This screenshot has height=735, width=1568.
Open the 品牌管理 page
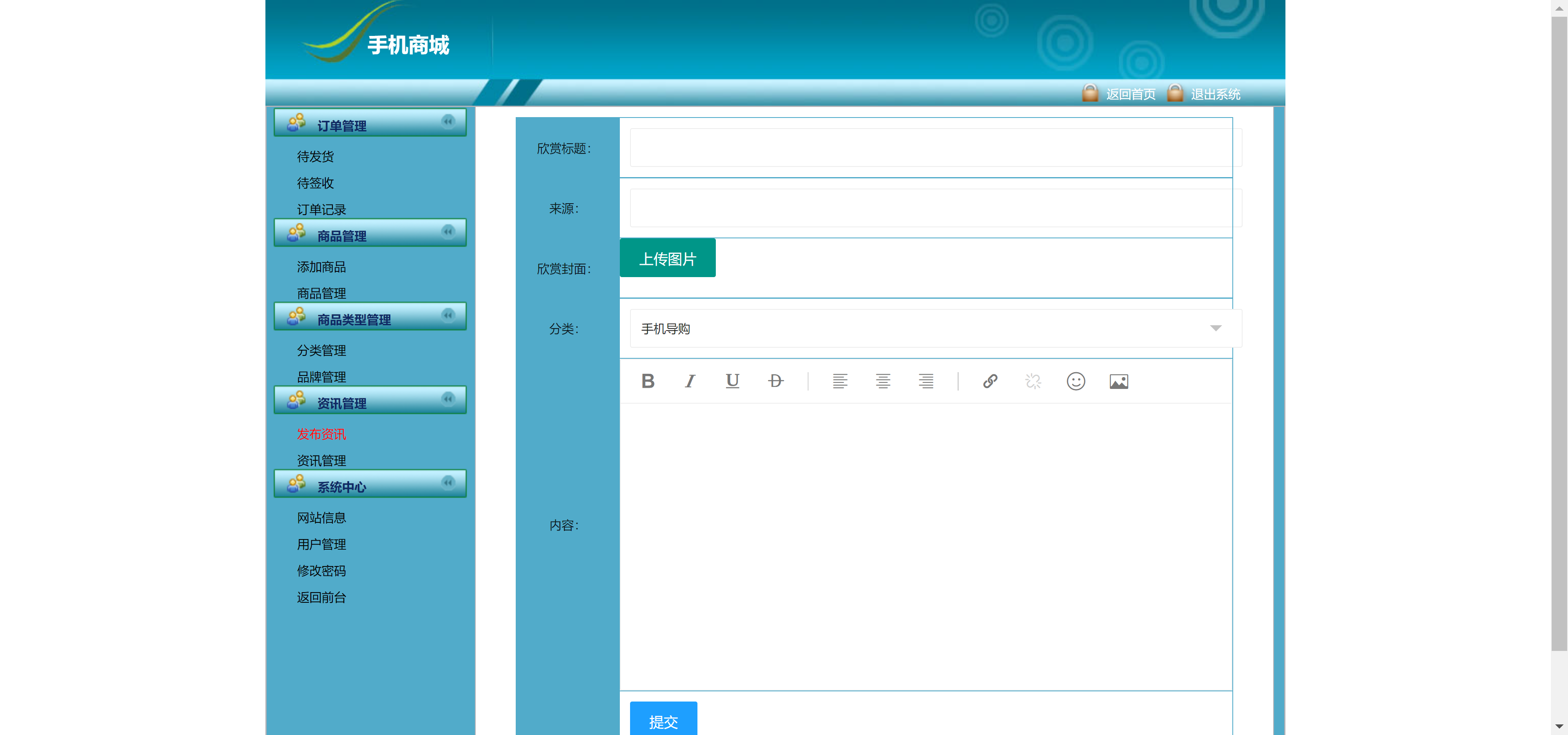pyautogui.click(x=321, y=377)
